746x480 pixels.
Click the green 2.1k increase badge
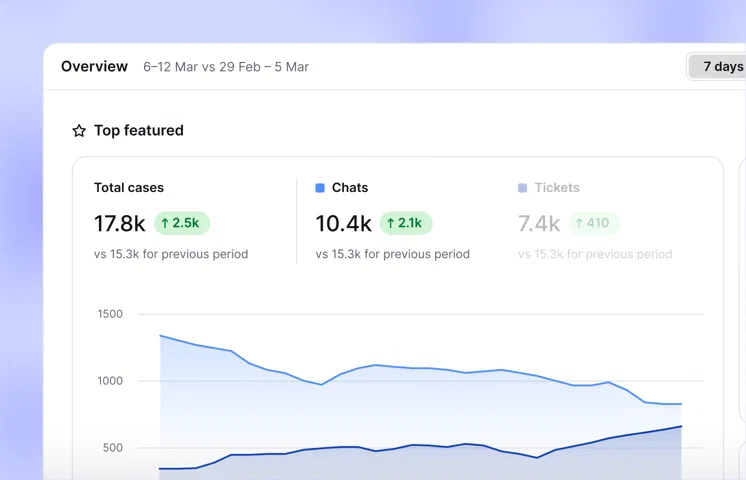406,223
